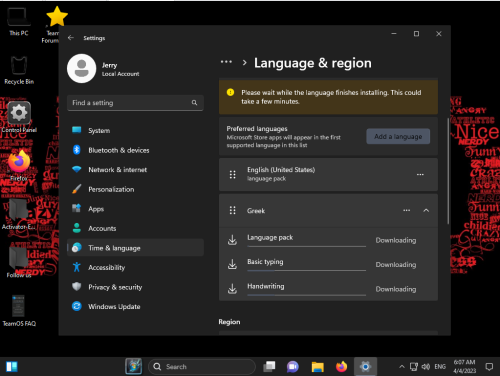The height and width of the screenshot is (376, 500).
Task: Select the This PC desktop icon
Action: [19, 21]
